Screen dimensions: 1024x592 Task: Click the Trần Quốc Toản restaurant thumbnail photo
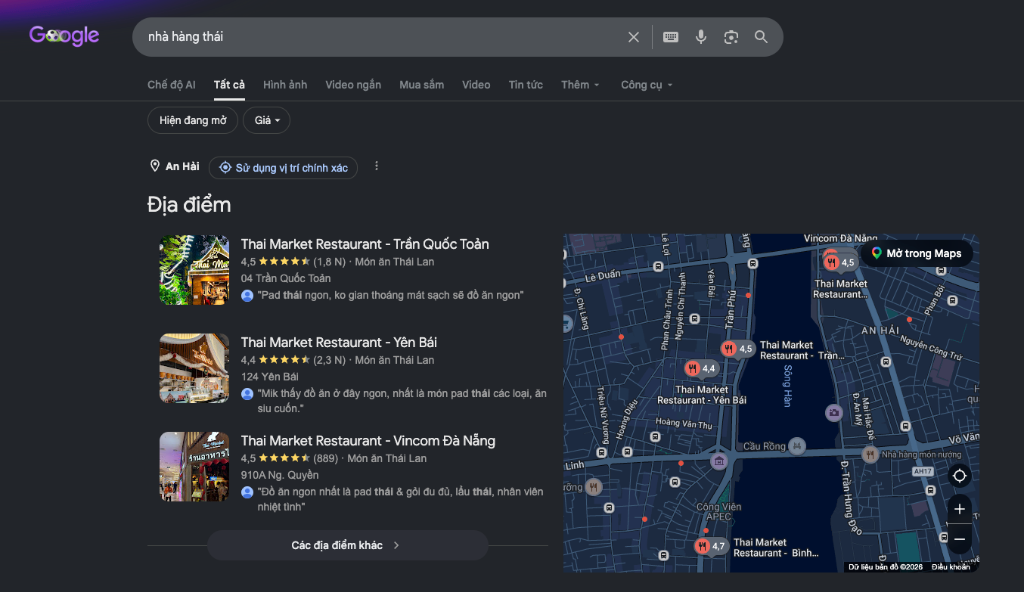coord(195,270)
